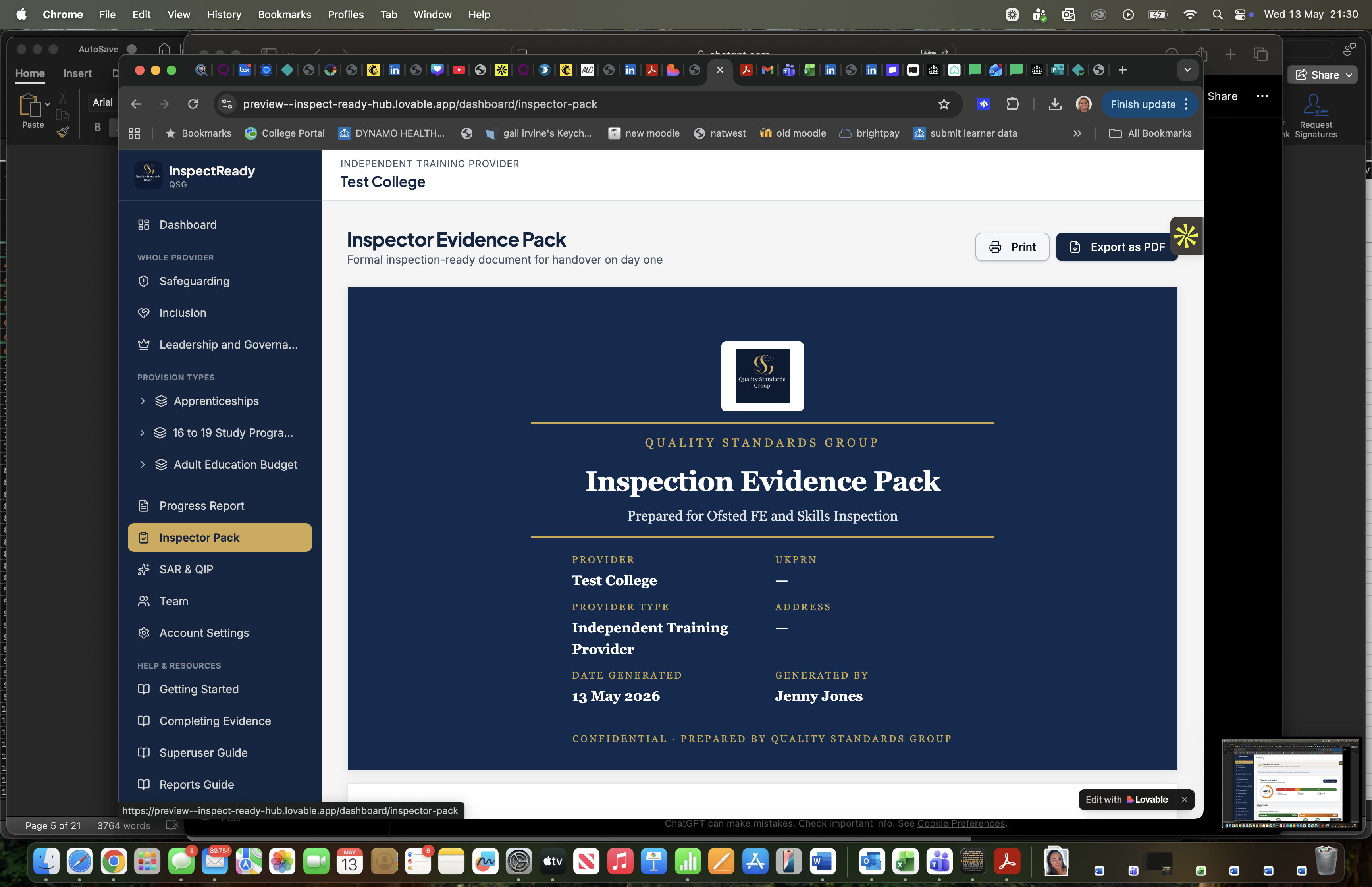This screenshot has height=887, width=1372.
Task: Open Word's Share dropdown
Action: pos(1322,75)
